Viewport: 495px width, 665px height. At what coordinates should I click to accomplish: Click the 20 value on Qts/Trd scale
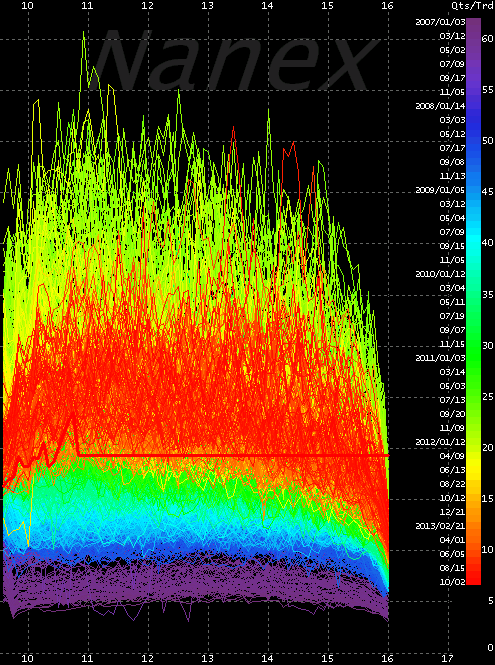point(488,447)
